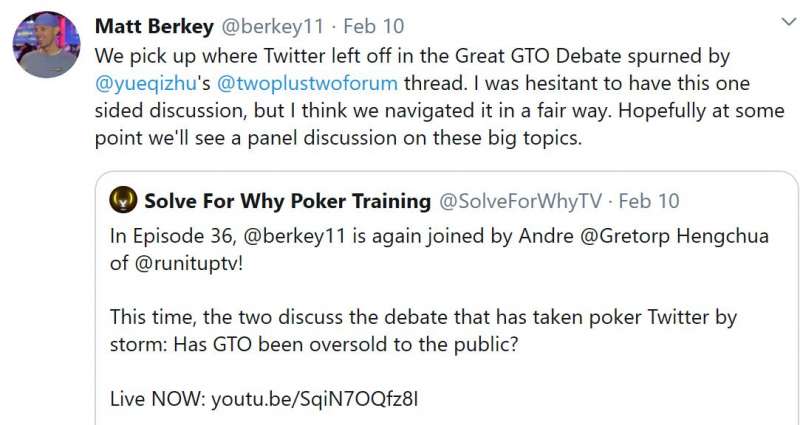Open Matt Berkey's display name link
The image size is (800, 425).
[x=153, y=24]
